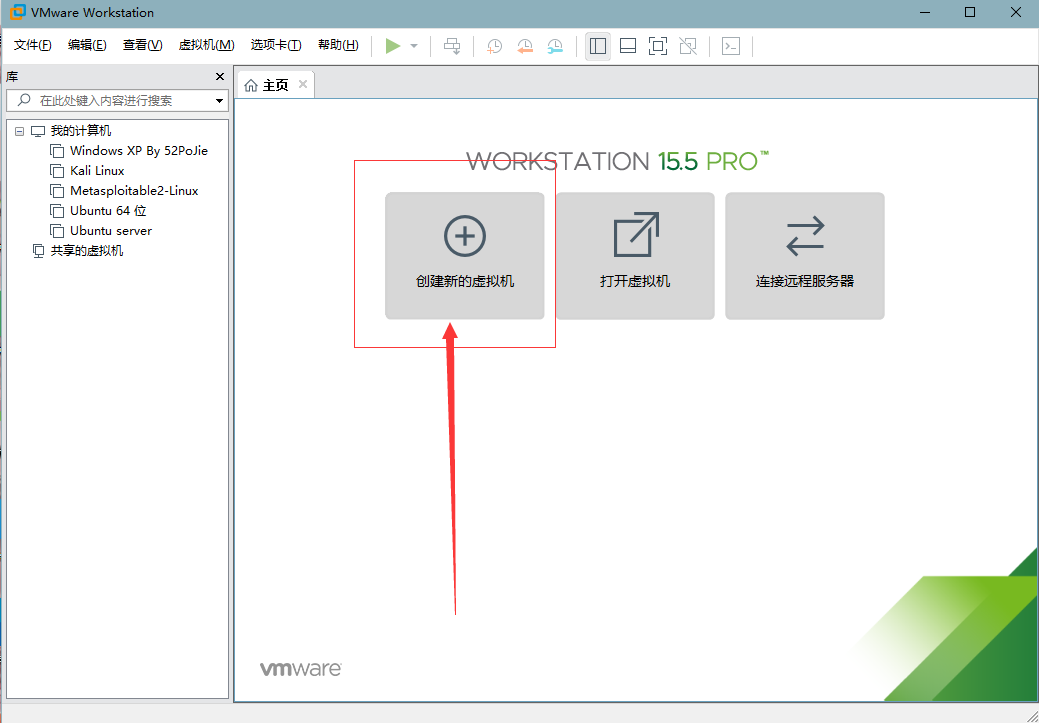Click the Ubuntu 64 位 VM icon
Screen dimensions: 1039x723
58,211
